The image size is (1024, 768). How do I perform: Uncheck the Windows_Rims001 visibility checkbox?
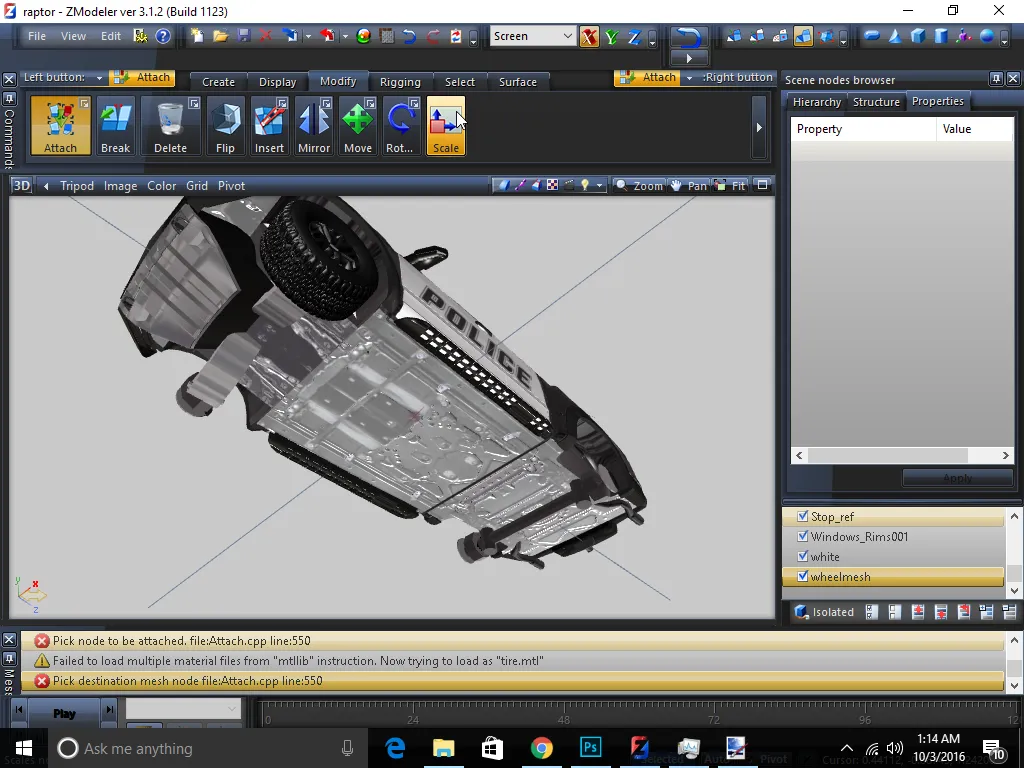tap(802, 537)
